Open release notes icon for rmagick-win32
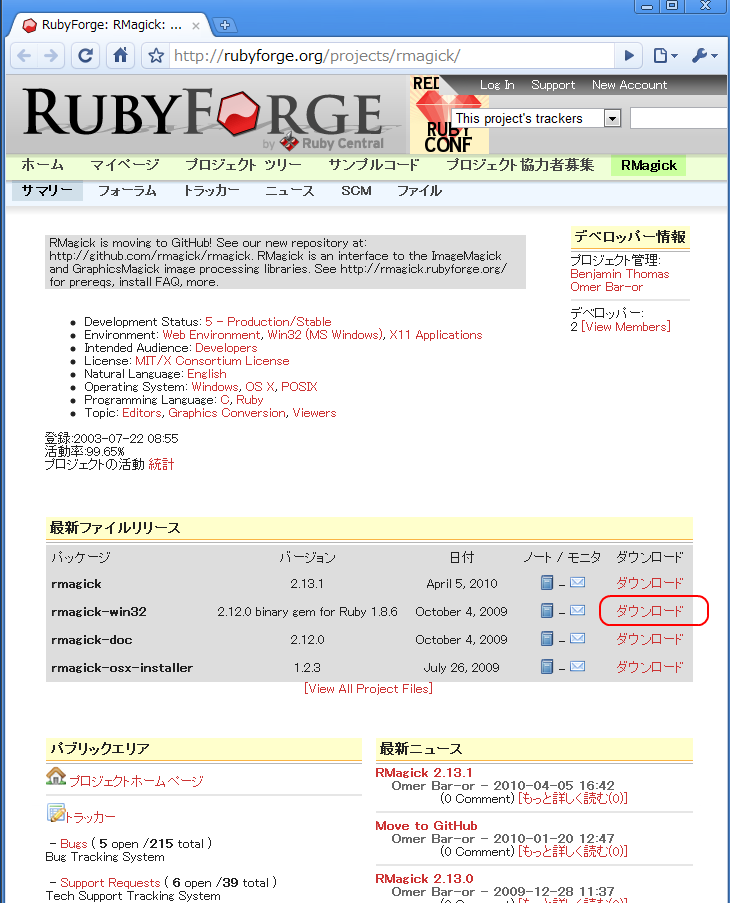Viewport: 730px width, 903px height. (x=547, y=610)
